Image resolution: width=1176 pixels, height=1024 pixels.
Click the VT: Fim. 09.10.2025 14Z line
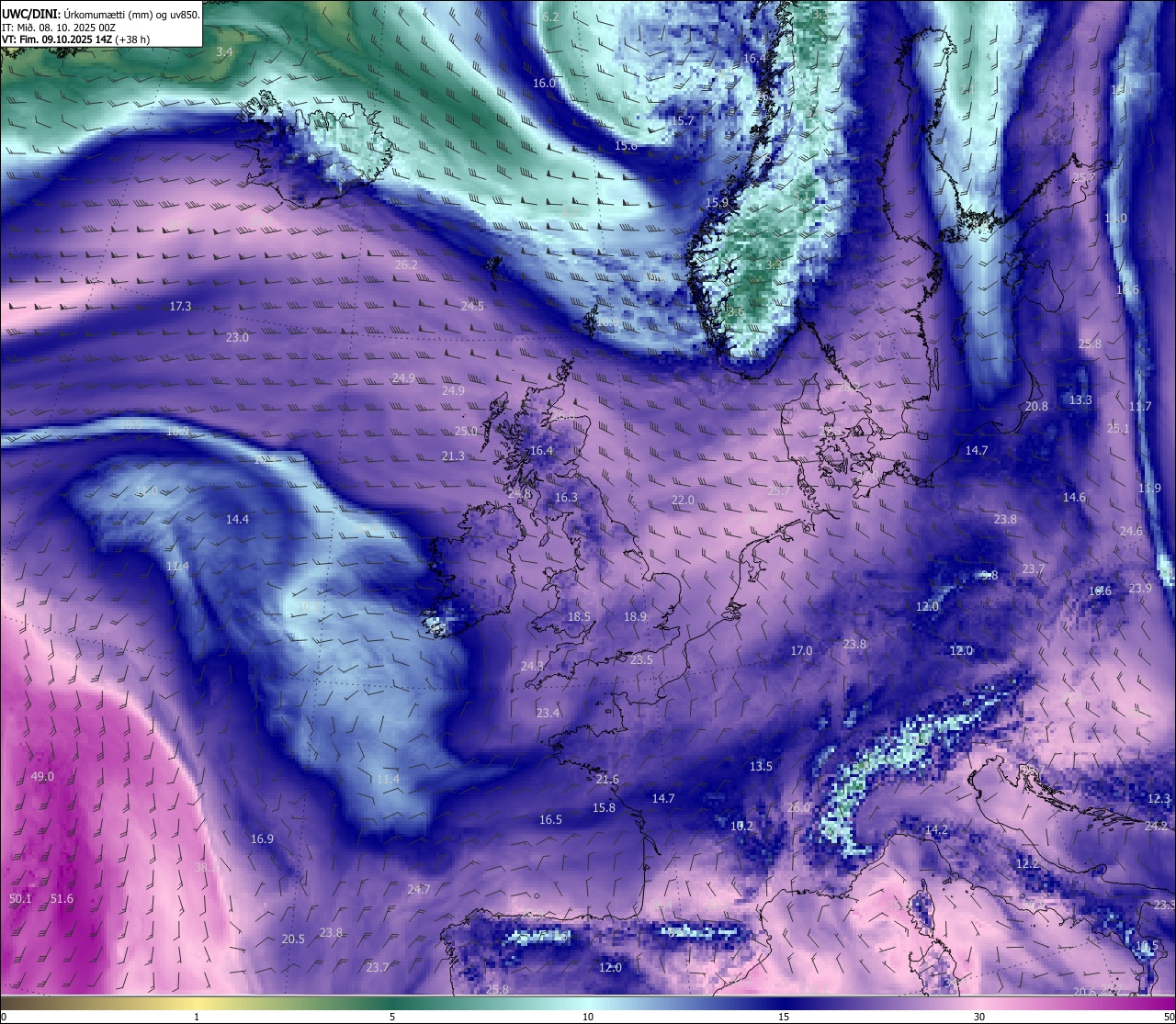point(75,39)
